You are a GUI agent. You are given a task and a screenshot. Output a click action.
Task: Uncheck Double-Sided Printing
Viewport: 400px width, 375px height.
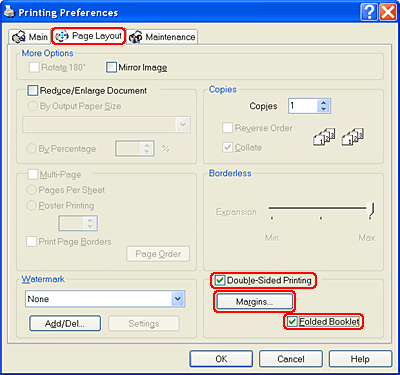pyautogui.click(x=220, y=280)
